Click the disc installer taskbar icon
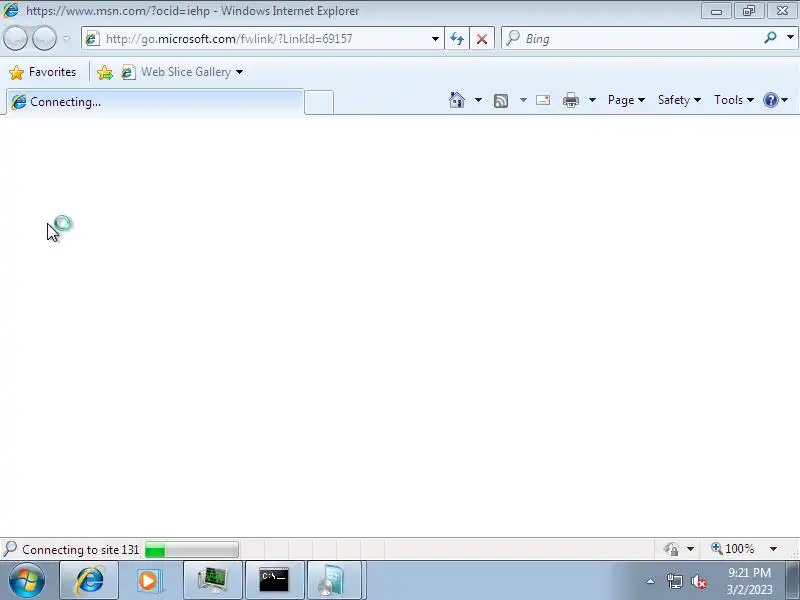Viewport: 800px width, 600px height. (x=335, y=580)
